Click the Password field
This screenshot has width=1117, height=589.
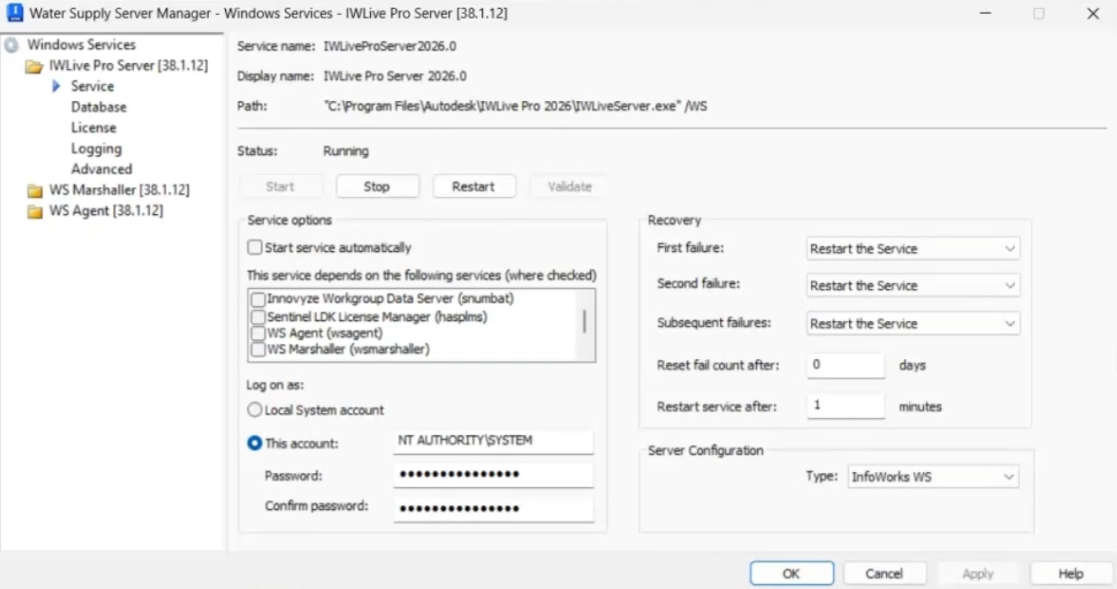493,474
